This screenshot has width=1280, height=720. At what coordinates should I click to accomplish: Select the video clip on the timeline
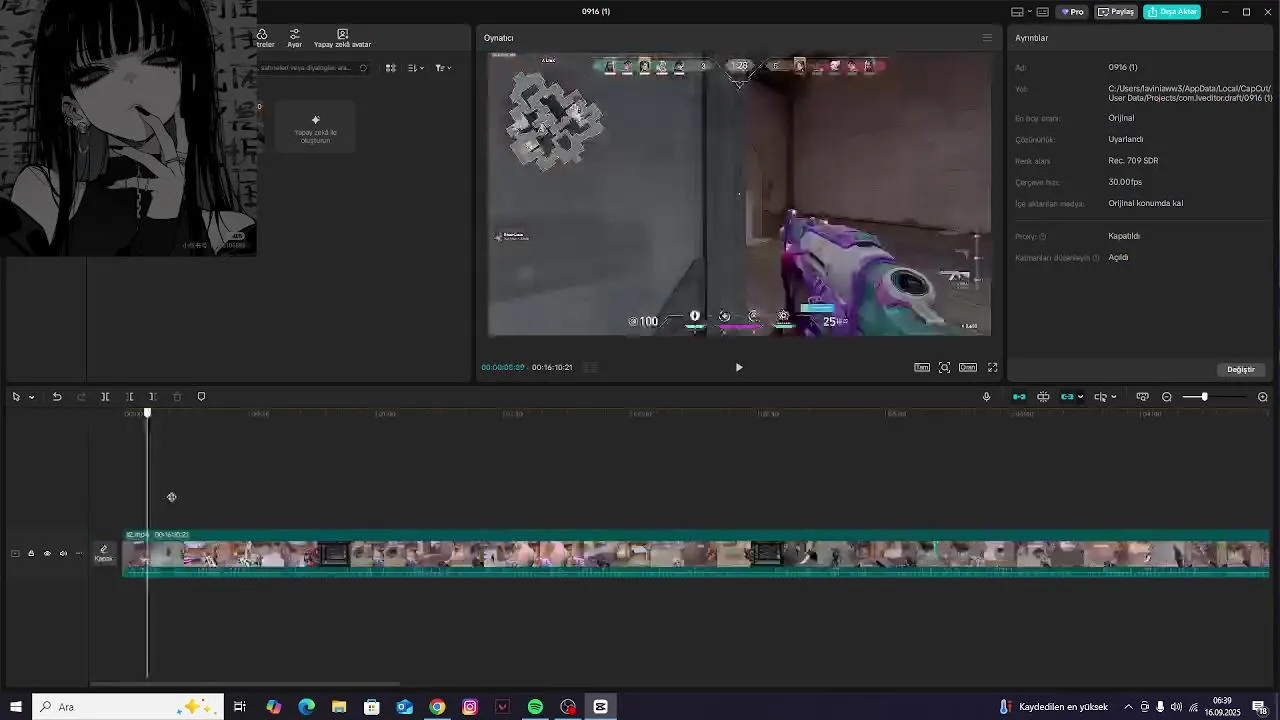(x=697, y=554)
